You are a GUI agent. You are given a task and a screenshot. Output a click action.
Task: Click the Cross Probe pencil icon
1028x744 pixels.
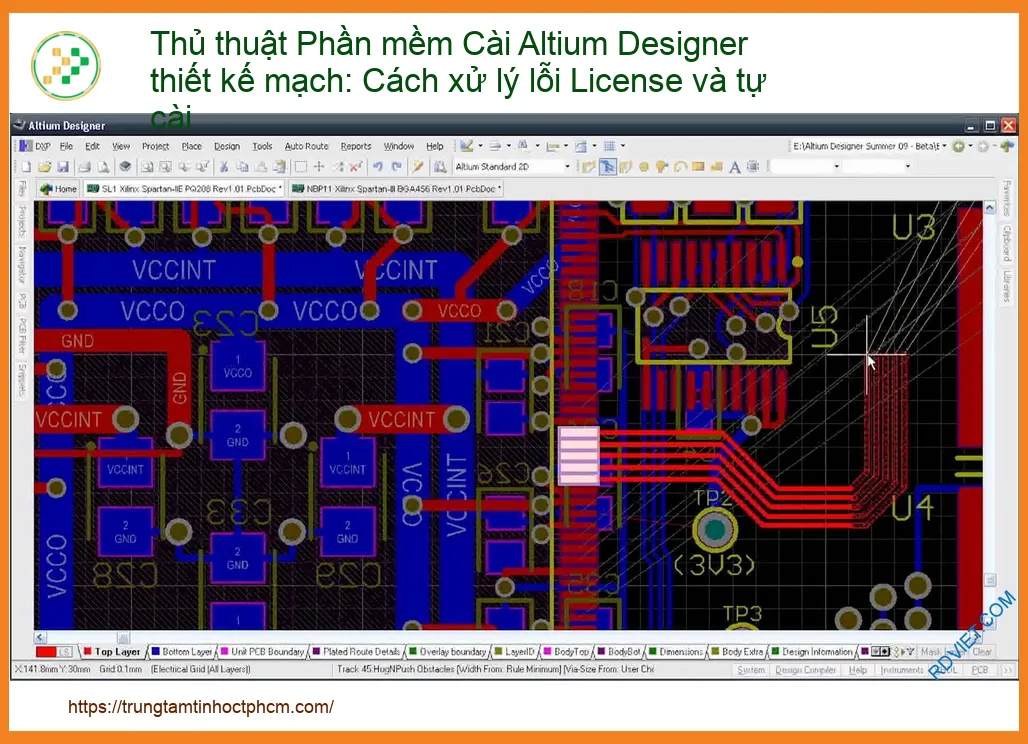[418, 167]
